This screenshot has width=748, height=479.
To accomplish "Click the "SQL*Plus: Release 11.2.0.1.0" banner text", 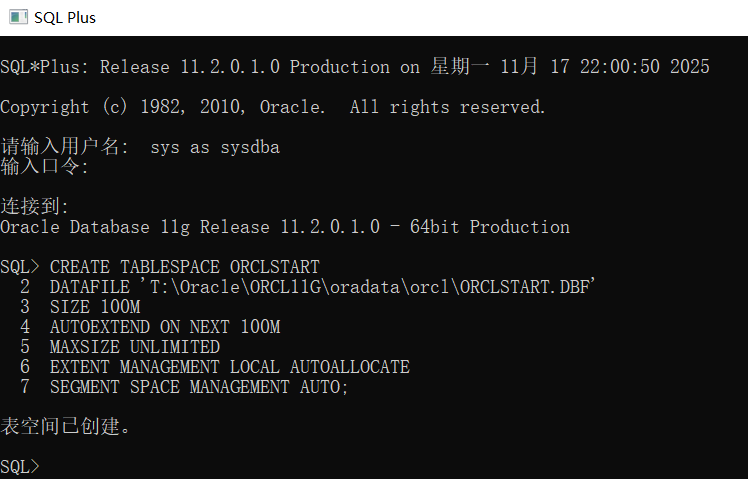I will point(140,67).
